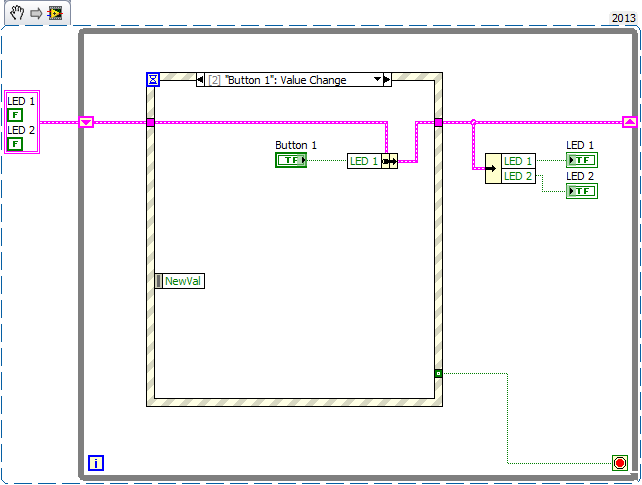Click the loop stop condition terminal
Screen dimensions: 642x485
620,463
